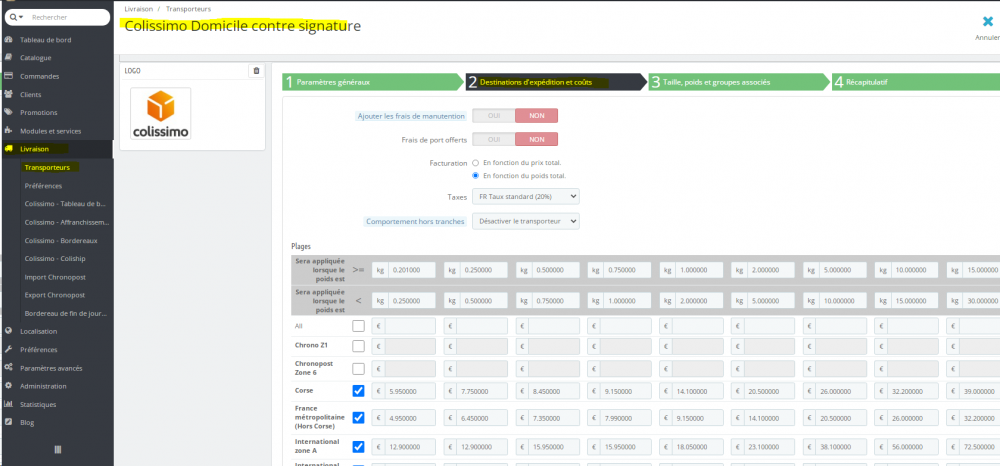This screenshot has height=466, width=1000.
Task: Click the Ajouter les frais de manutention label
Action: (x=412, y=116)
